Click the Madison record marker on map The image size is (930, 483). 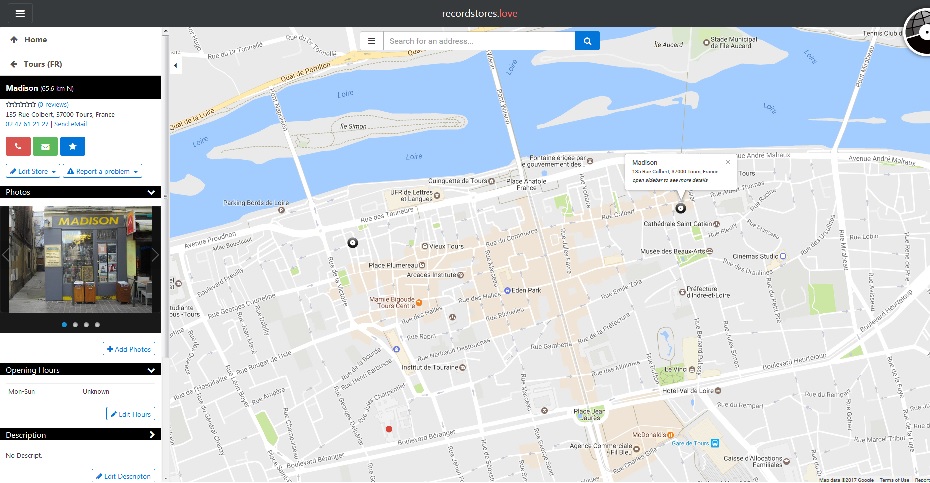tap(681, 208)
